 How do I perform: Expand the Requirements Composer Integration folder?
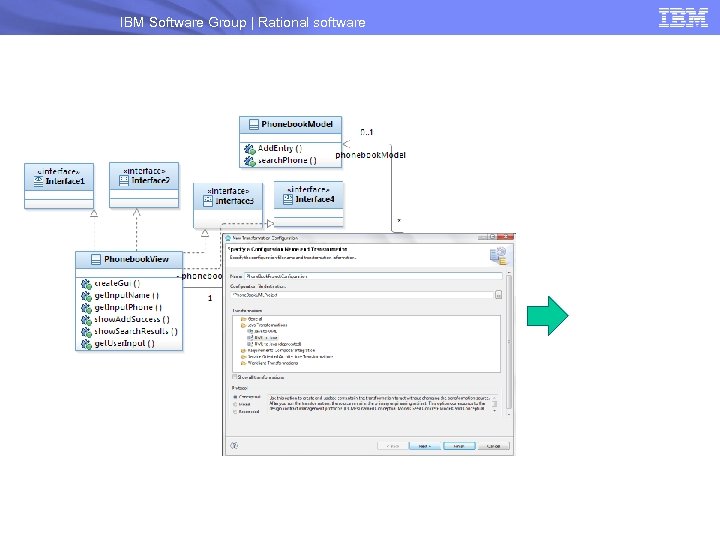coord(244,350)
